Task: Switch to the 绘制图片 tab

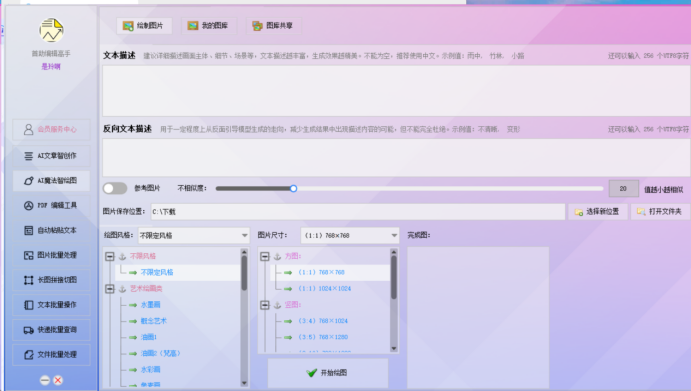Action: click(144, 26)
